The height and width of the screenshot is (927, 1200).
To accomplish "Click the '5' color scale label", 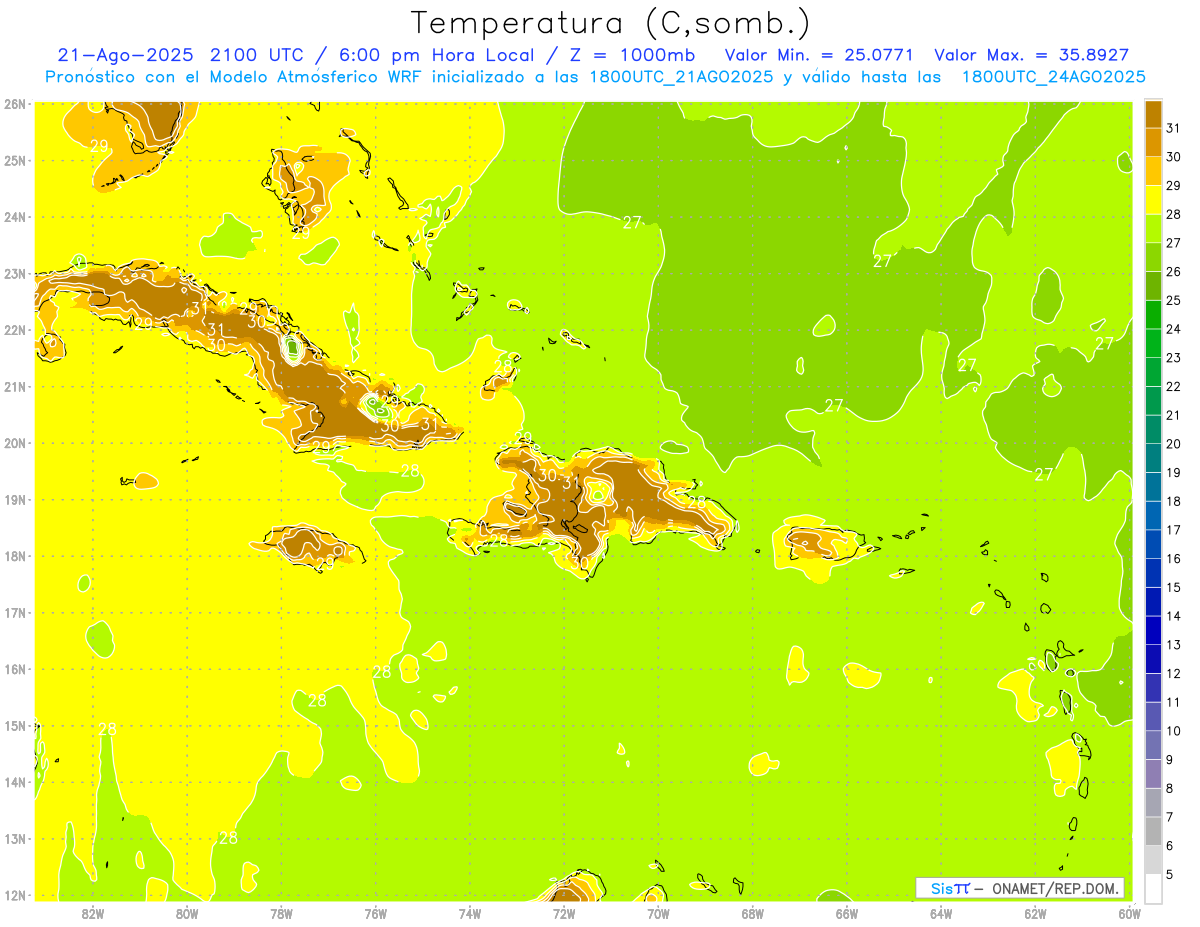I will tap(1170, 875).
